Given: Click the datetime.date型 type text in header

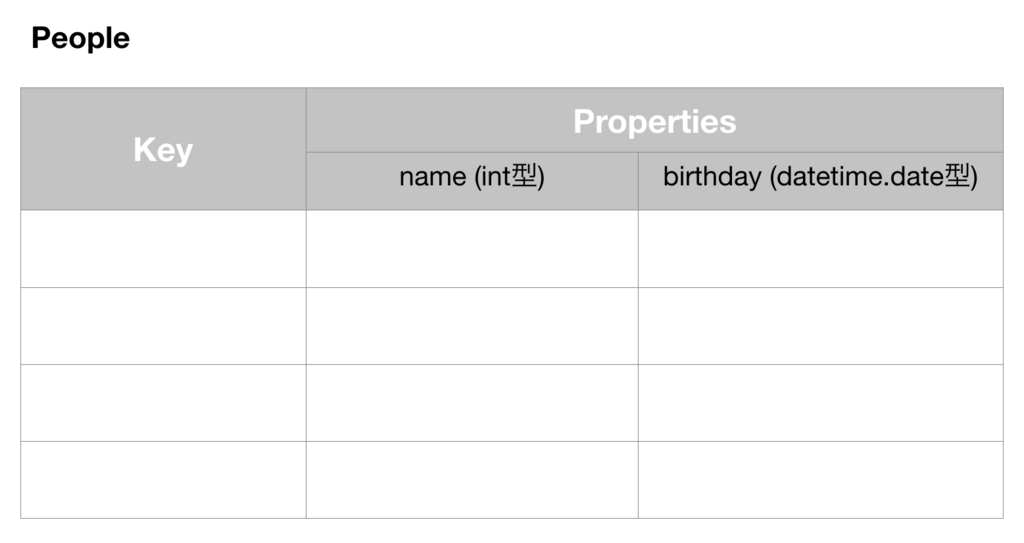Looking at the screenshot, I should (x=873, y=177).
